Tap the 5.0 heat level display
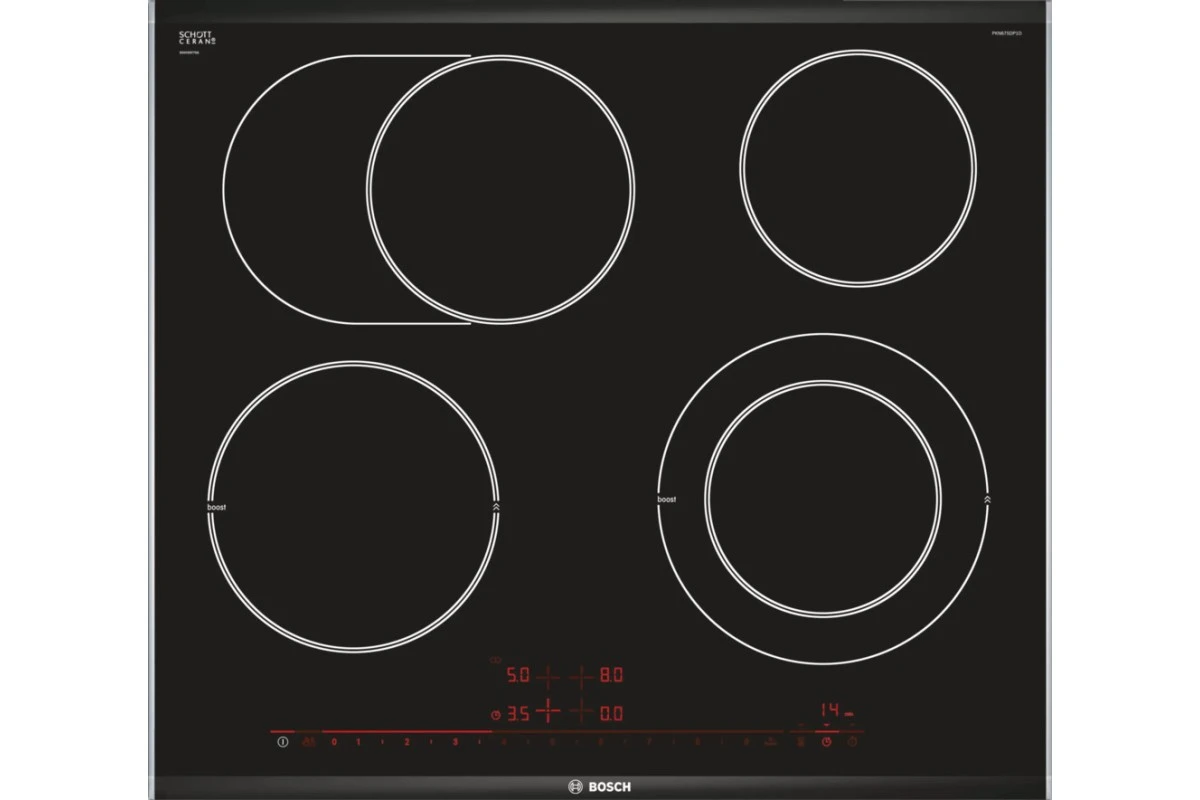 517,677
